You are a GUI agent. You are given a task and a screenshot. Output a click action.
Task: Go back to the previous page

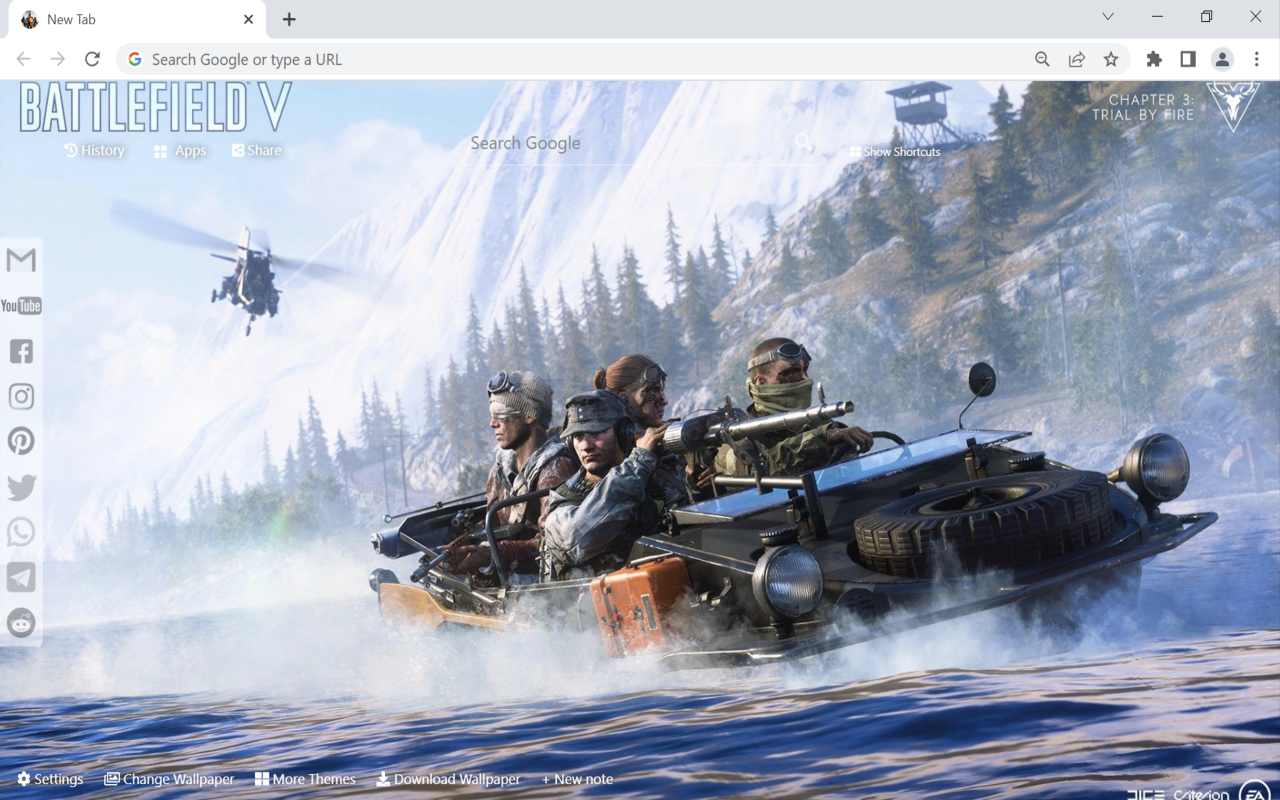point(24,59)
